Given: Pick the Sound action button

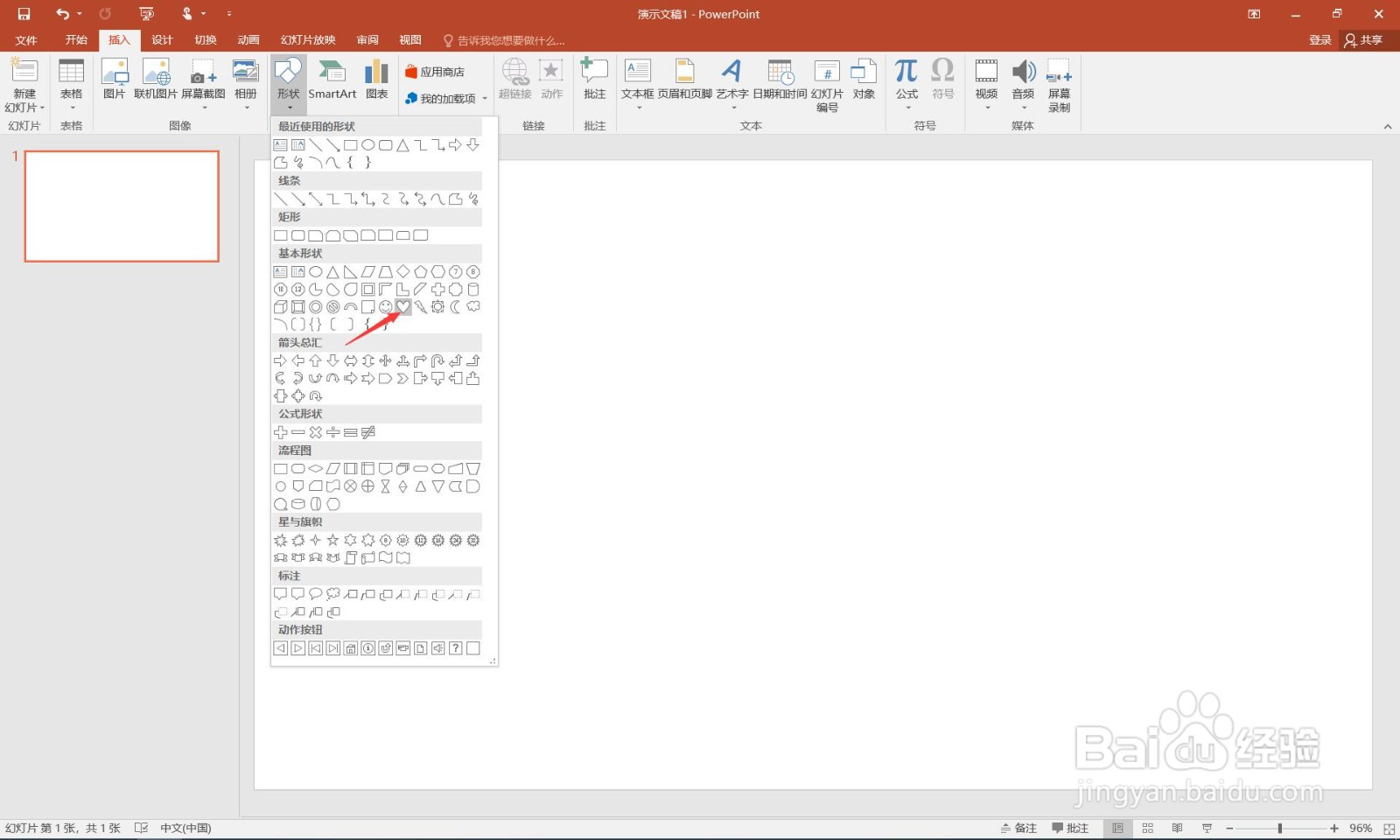Looking at the screenshot, I should coord(438,648).
